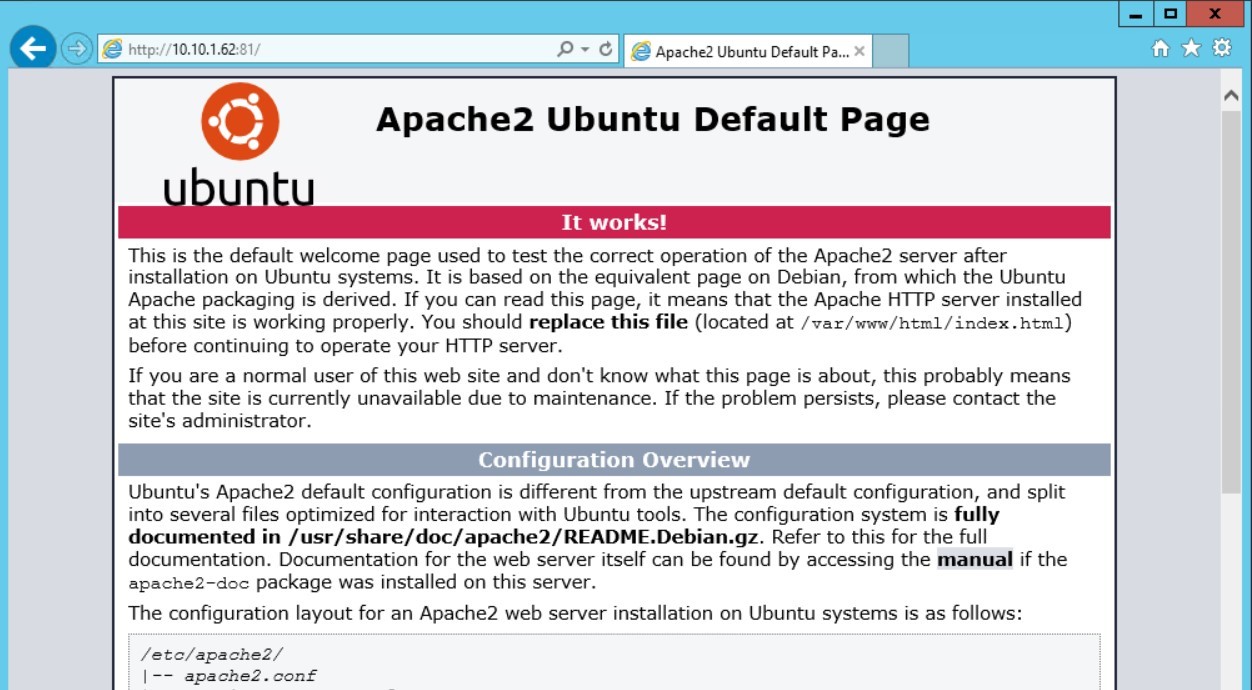
Task: Click the vertical scrollbar up arrow
Action: [x=1231, y=95]
